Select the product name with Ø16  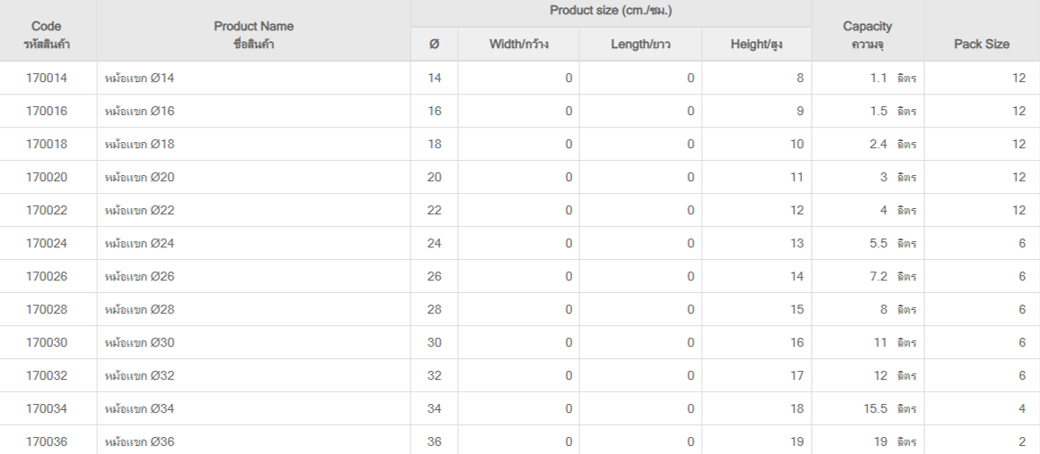[x=140, y=111]
